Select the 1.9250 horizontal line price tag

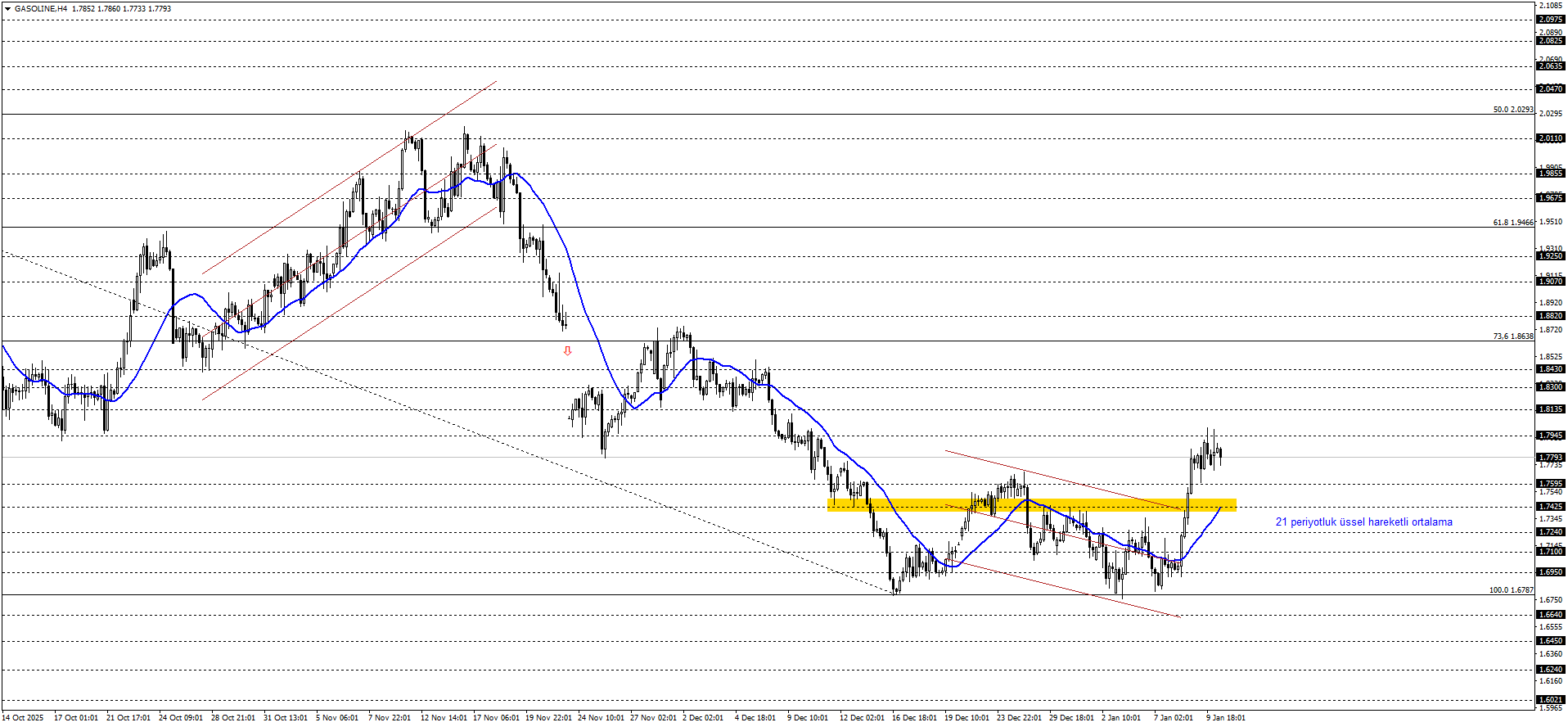1550,256
